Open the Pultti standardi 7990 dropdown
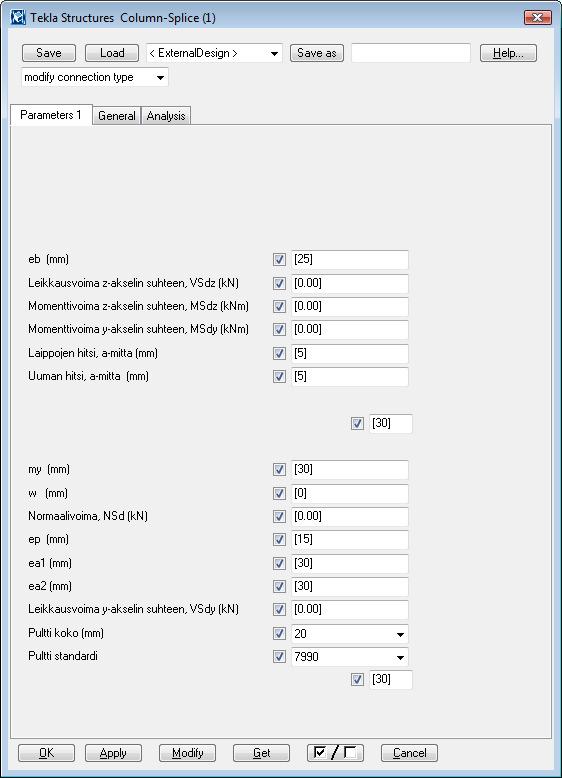The width and height of the screenshot is (562, 778). coord(350,657)
